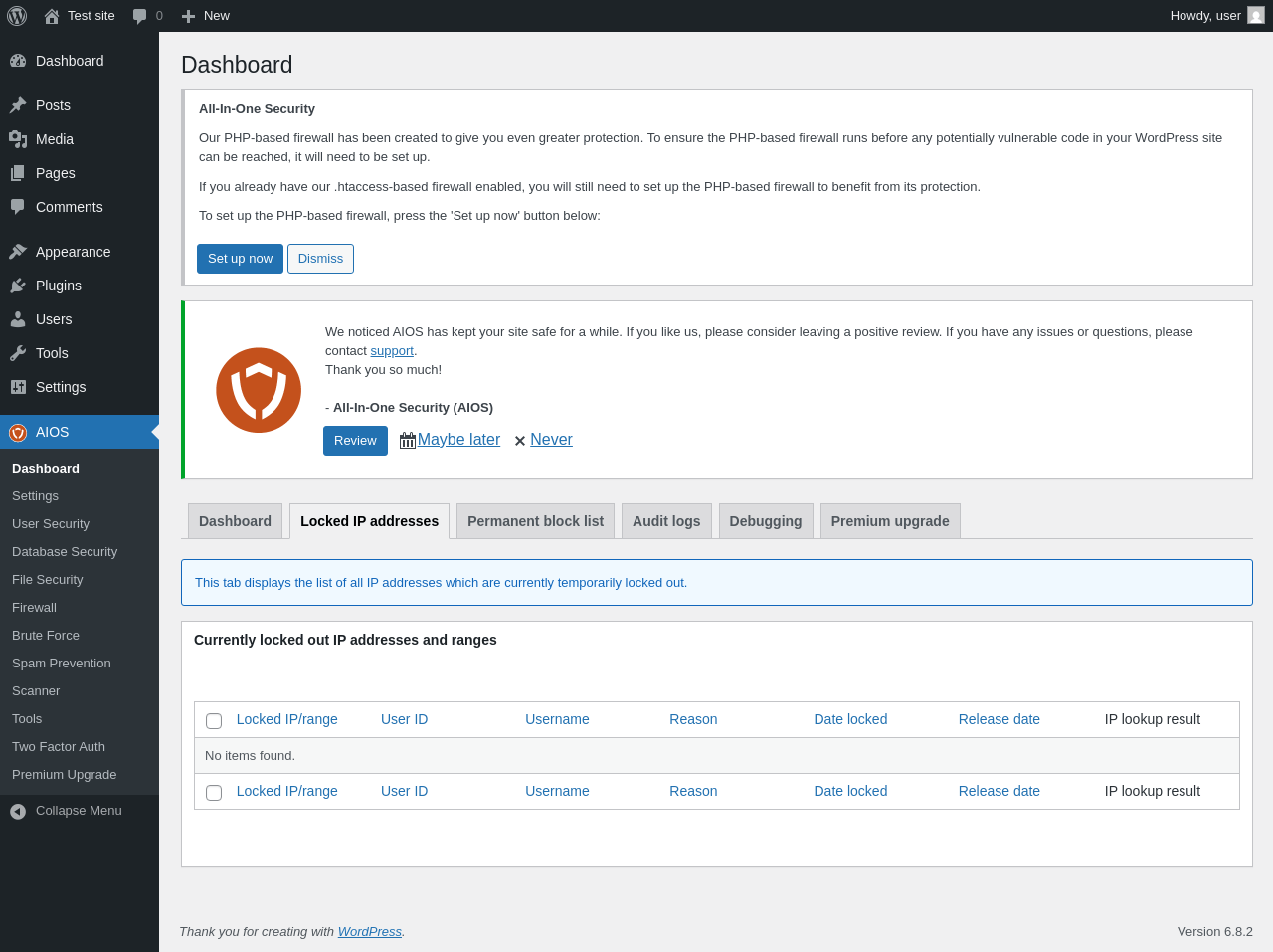Screen dimensions: 1273x952
Task: Click the Media icon in sidebar
Action: tap(18, 139)
